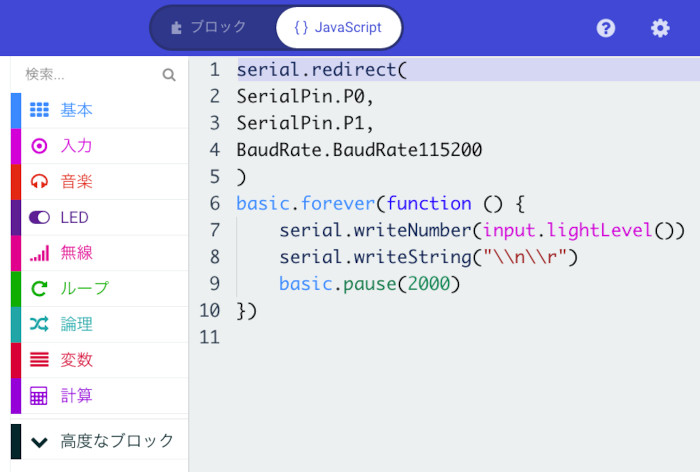700x472 pixels.
Task: Click the LED toggle-shaped icon
Action: coord(39,217)
